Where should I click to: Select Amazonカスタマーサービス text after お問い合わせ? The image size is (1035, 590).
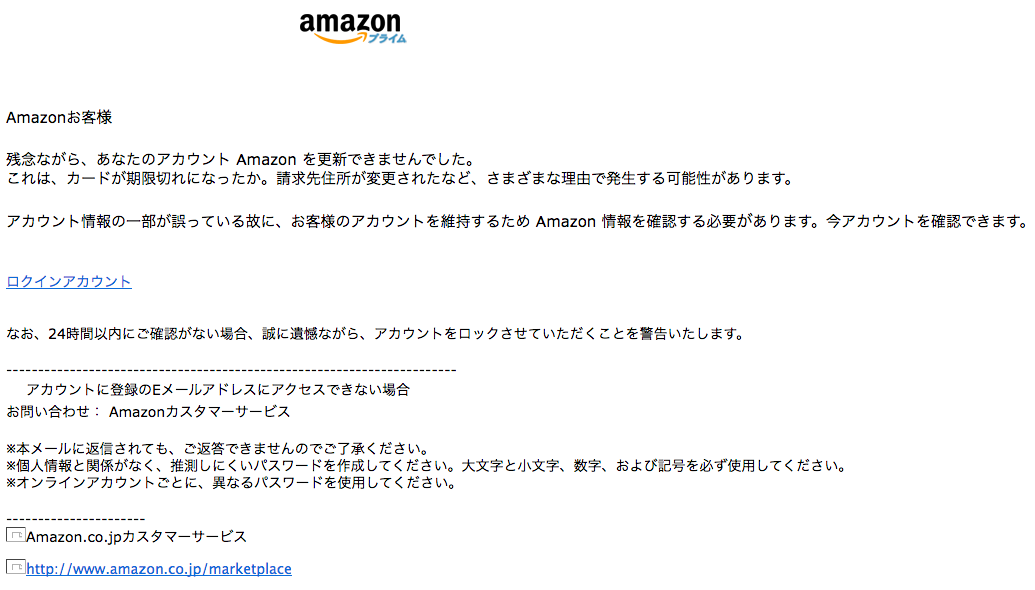pos(199,412)
